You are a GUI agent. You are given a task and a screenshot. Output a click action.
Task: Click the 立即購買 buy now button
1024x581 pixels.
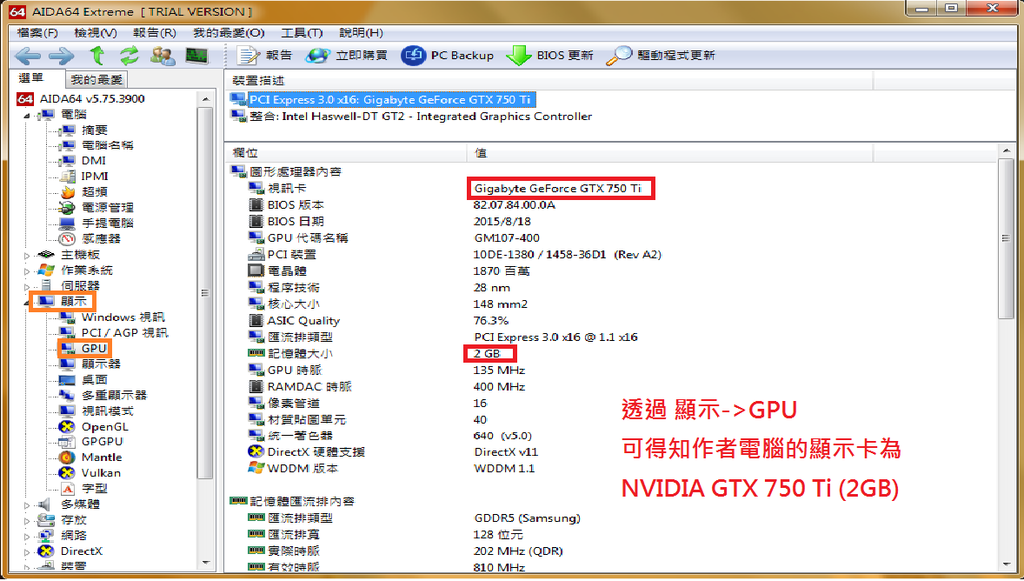pyautogui.click(x=347, y=55)
